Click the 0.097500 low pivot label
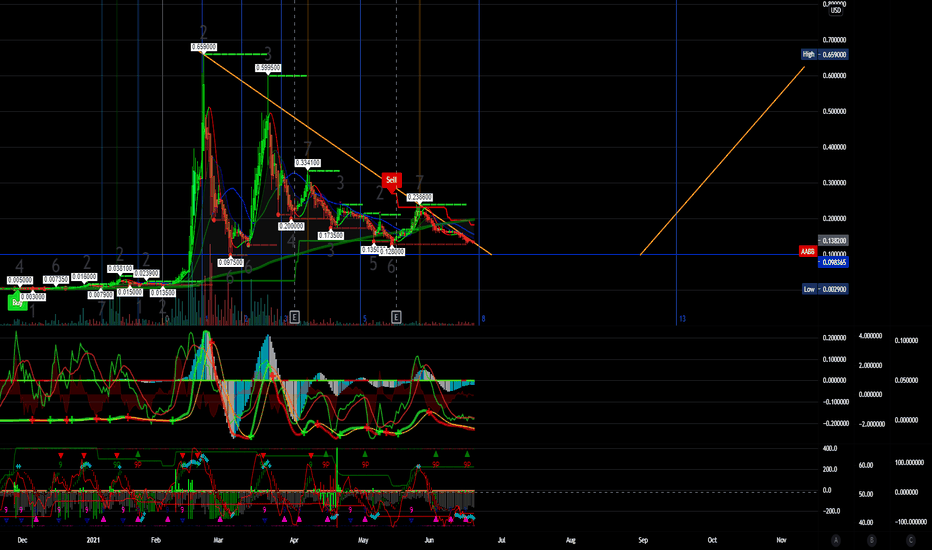932x550 pixels. pyautogui.click(x=231, y=262)
